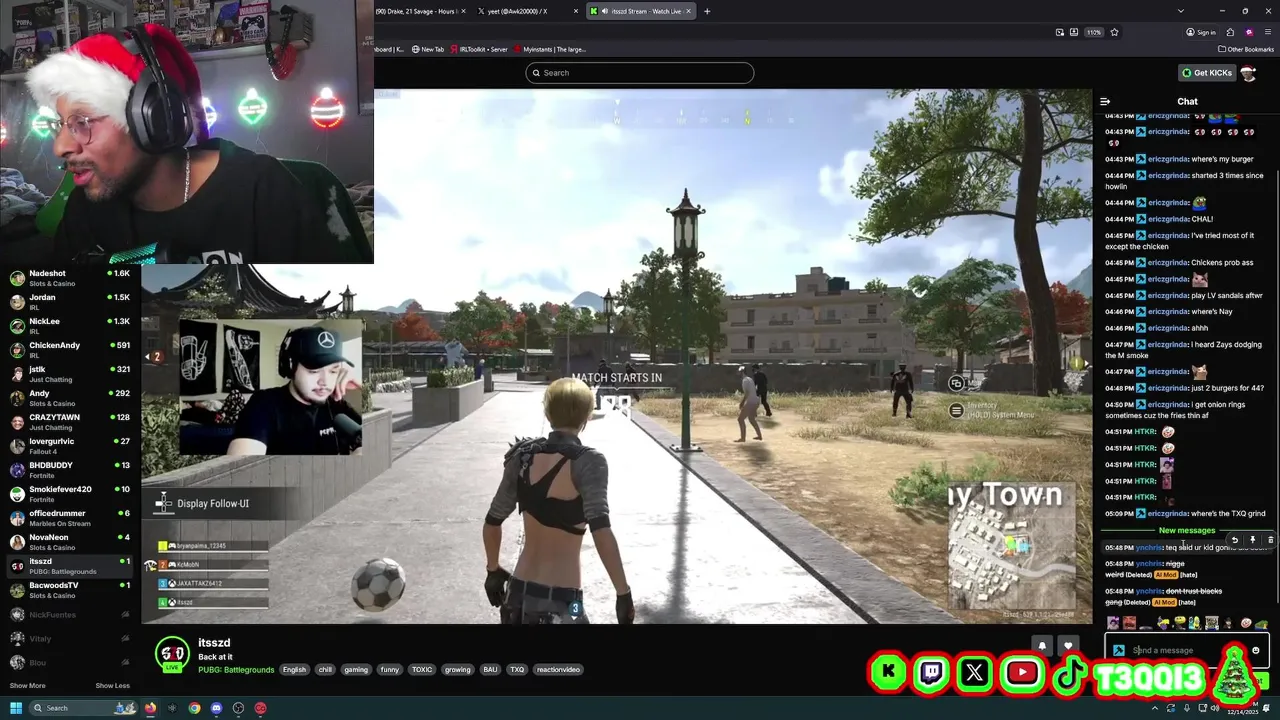The width and height of the screenshot is (1280, 720).
Task: Click the ericzgrinda username on "where's my burger"
Action: click(x=1168, y=159)
